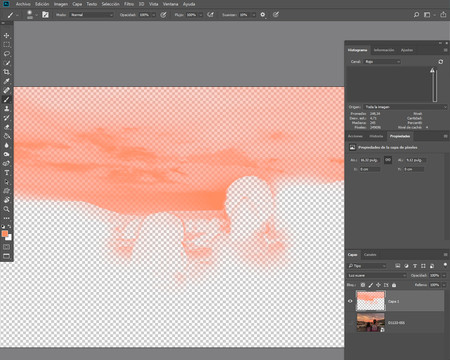
Task: Open the brush Modo dropdown
Action: (91, 15)
